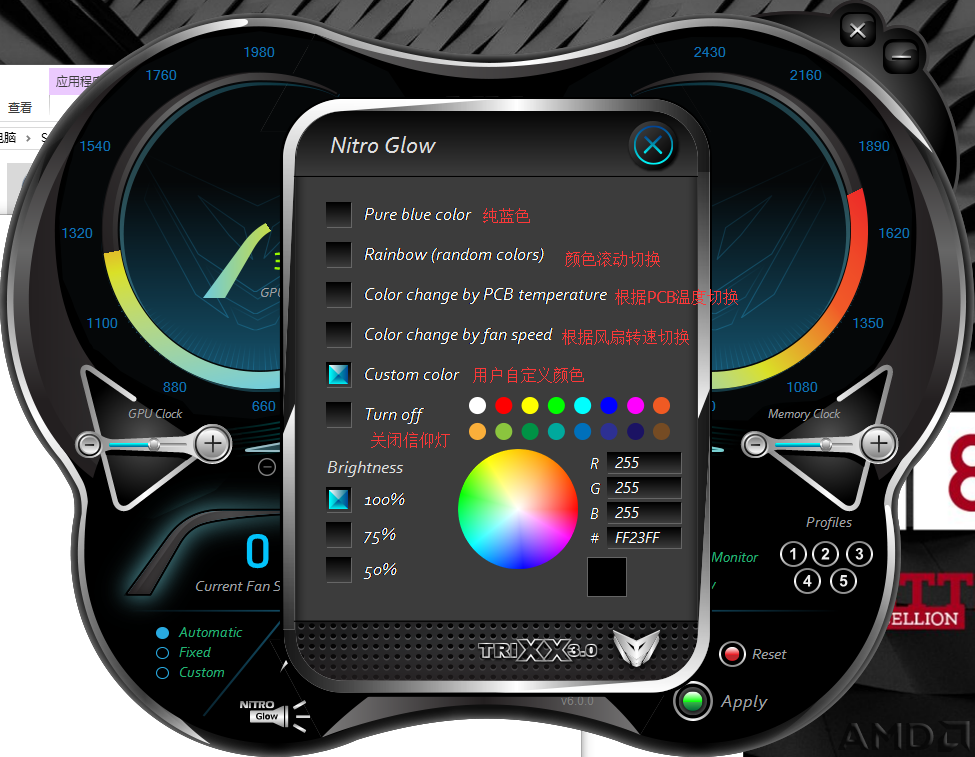Open Nitro Glow lighting settings icon
This screenshot has width=975, height=757.
pyautogui.click(x=274, y=714)
